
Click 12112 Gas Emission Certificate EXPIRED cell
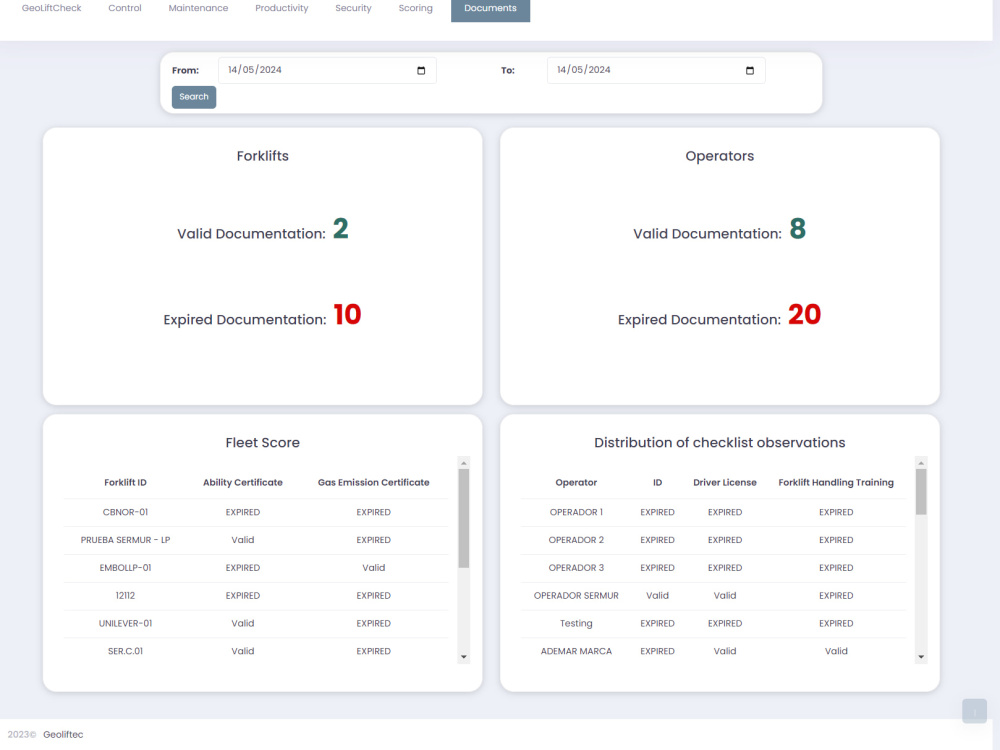tap(374, 596)
